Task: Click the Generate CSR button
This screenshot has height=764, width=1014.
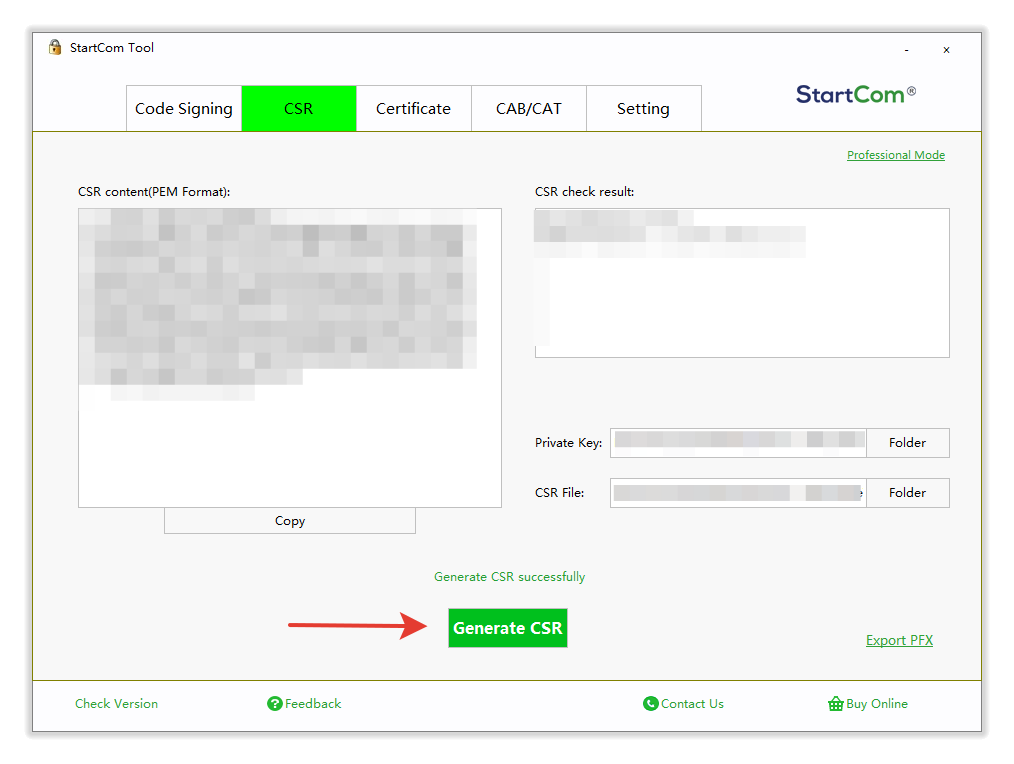Action: click(x=508, y=628)
